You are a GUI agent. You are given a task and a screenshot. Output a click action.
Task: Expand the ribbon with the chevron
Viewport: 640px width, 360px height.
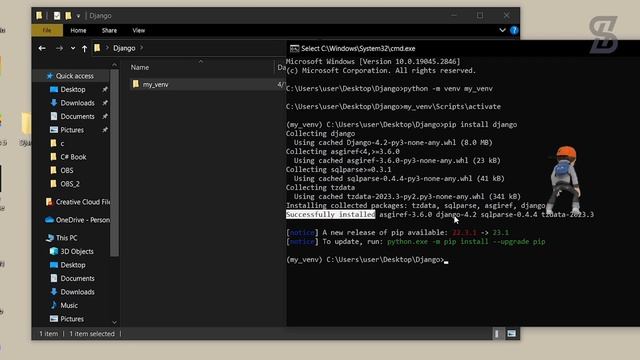502,30
